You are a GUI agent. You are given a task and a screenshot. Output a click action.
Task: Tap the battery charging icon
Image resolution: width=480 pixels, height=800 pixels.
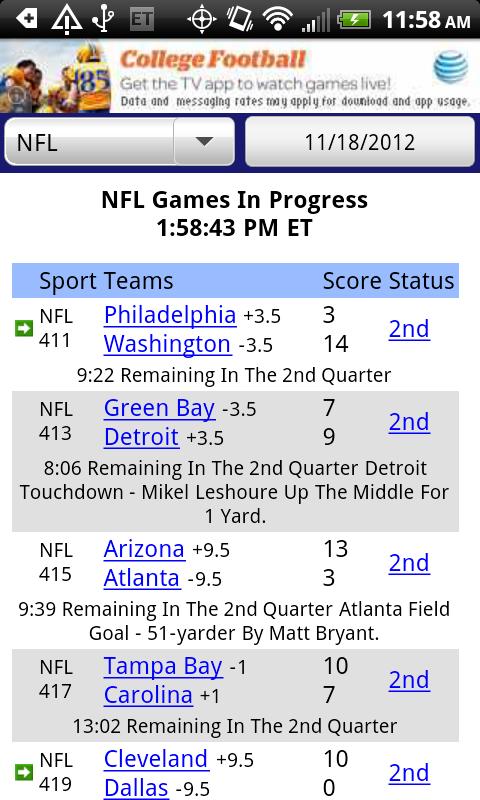(354, 20)
